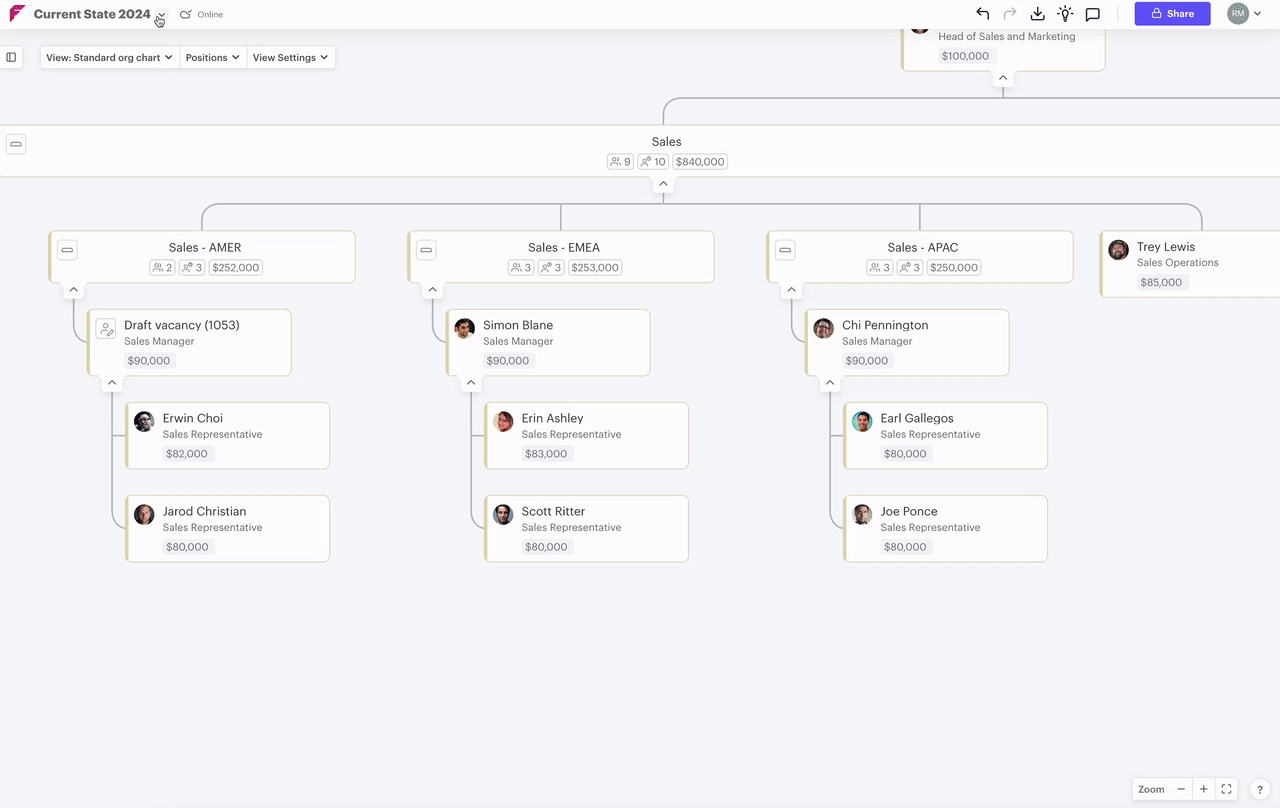
Task: Collapse the Sales - EMEA group box
Action: click(426, 250)
